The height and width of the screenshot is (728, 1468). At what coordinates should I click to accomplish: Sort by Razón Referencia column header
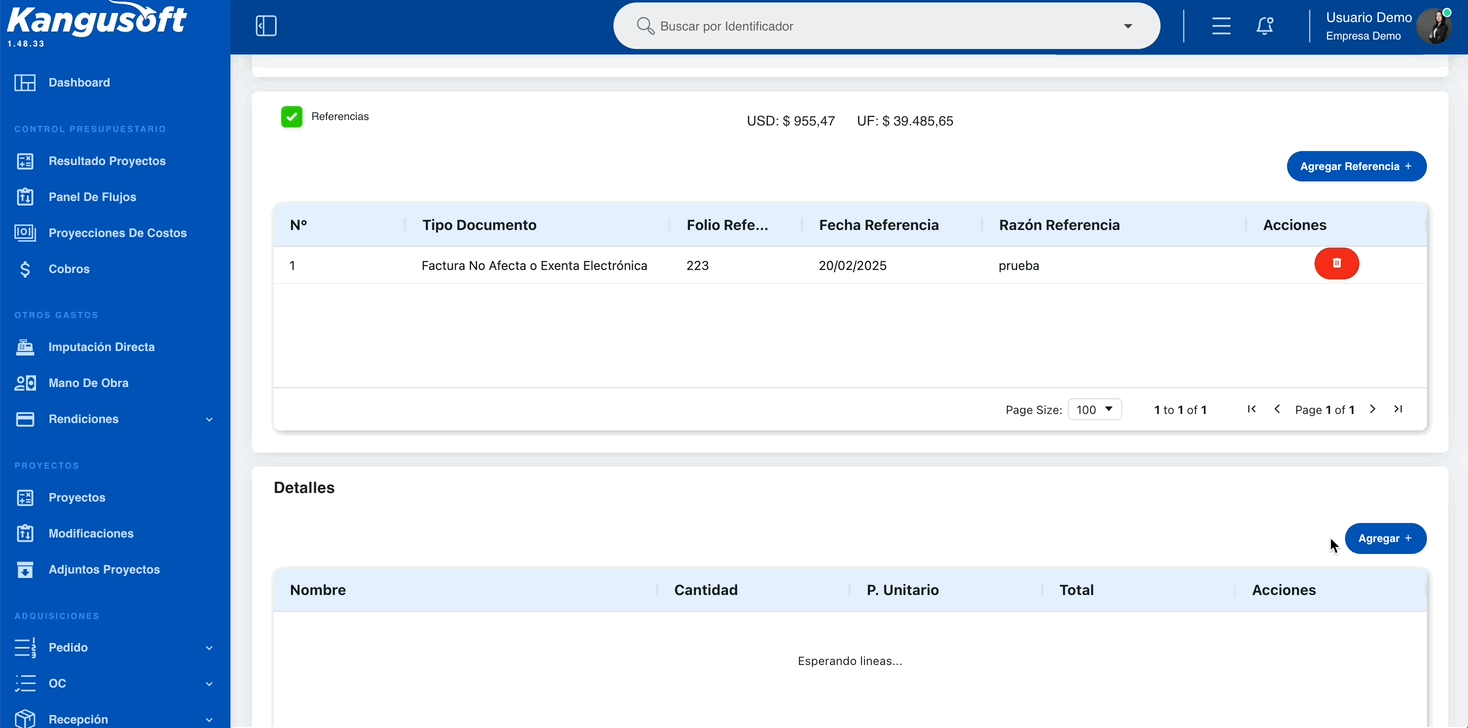tap(1059, 225)
